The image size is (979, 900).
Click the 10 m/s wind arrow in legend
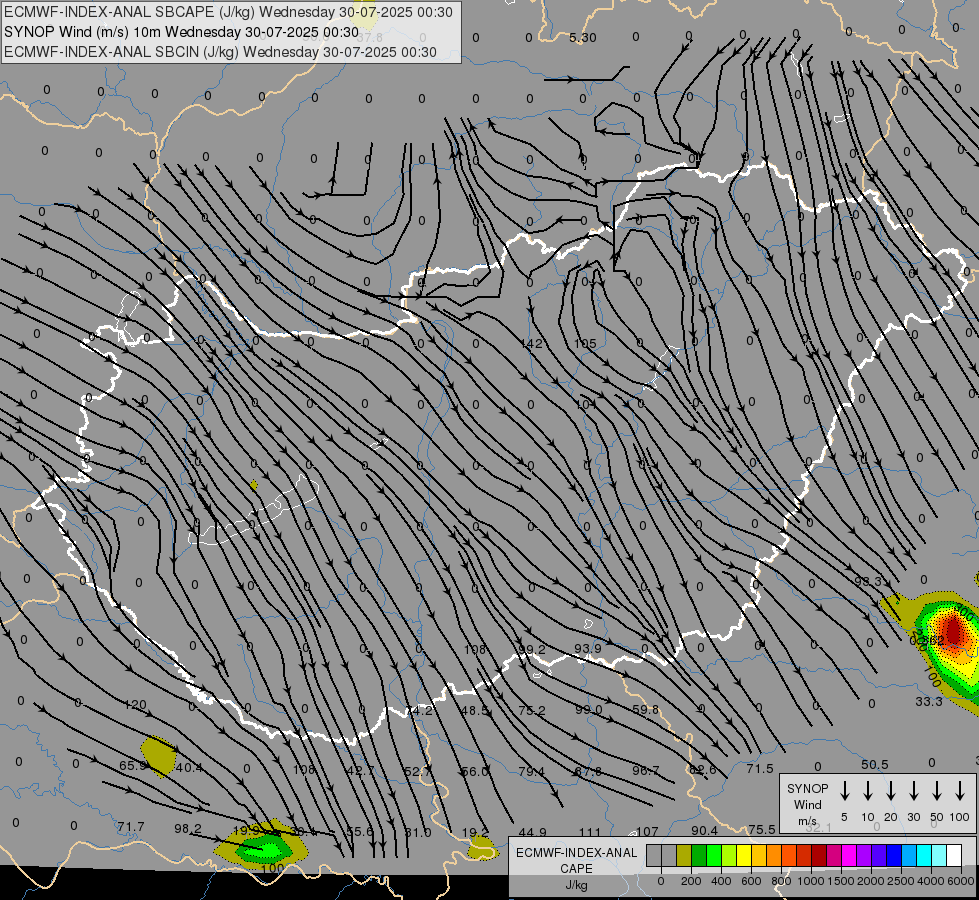click(x=868, y=791)
